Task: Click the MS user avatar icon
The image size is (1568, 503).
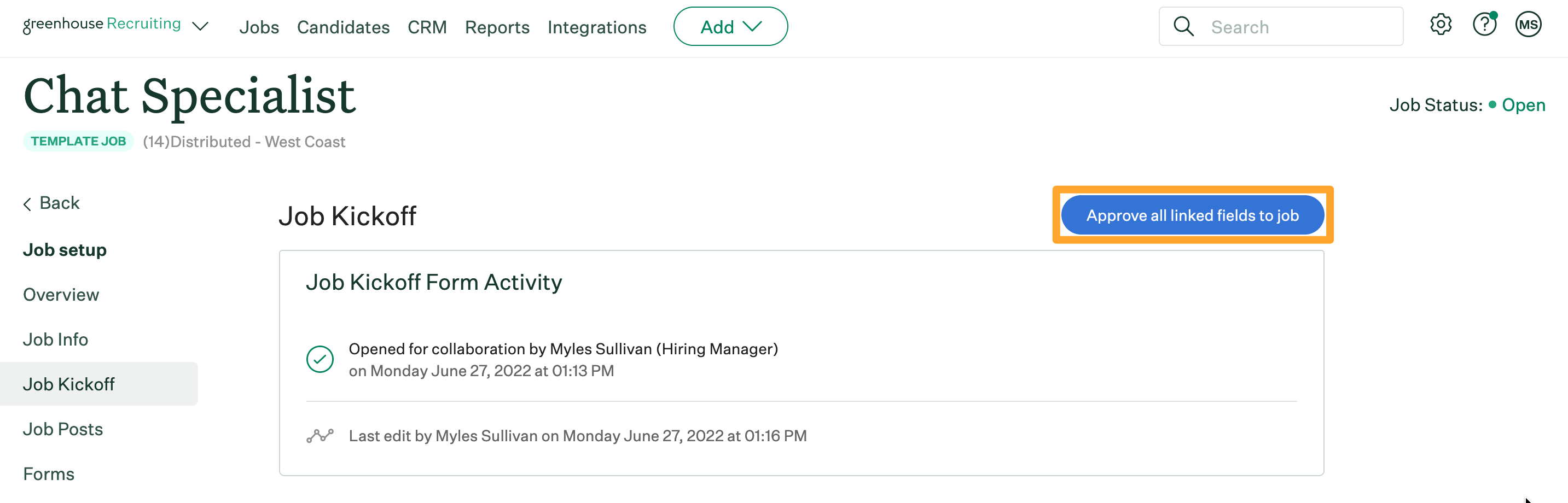Action: click(x=1529, y=25)
